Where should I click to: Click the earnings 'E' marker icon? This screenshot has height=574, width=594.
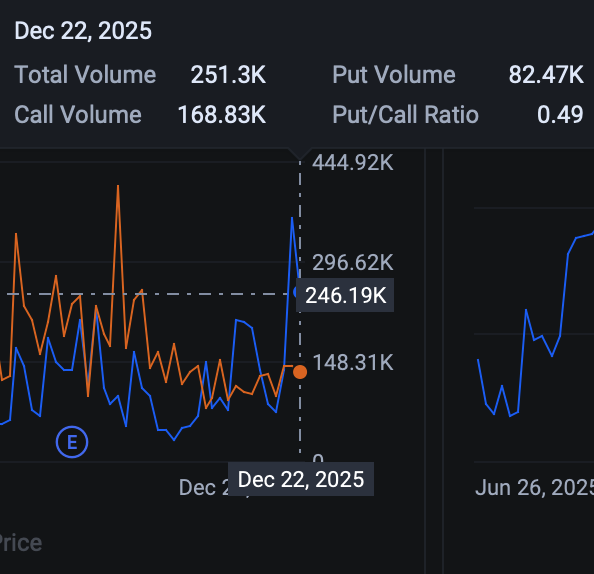click(x=72, y=442)
